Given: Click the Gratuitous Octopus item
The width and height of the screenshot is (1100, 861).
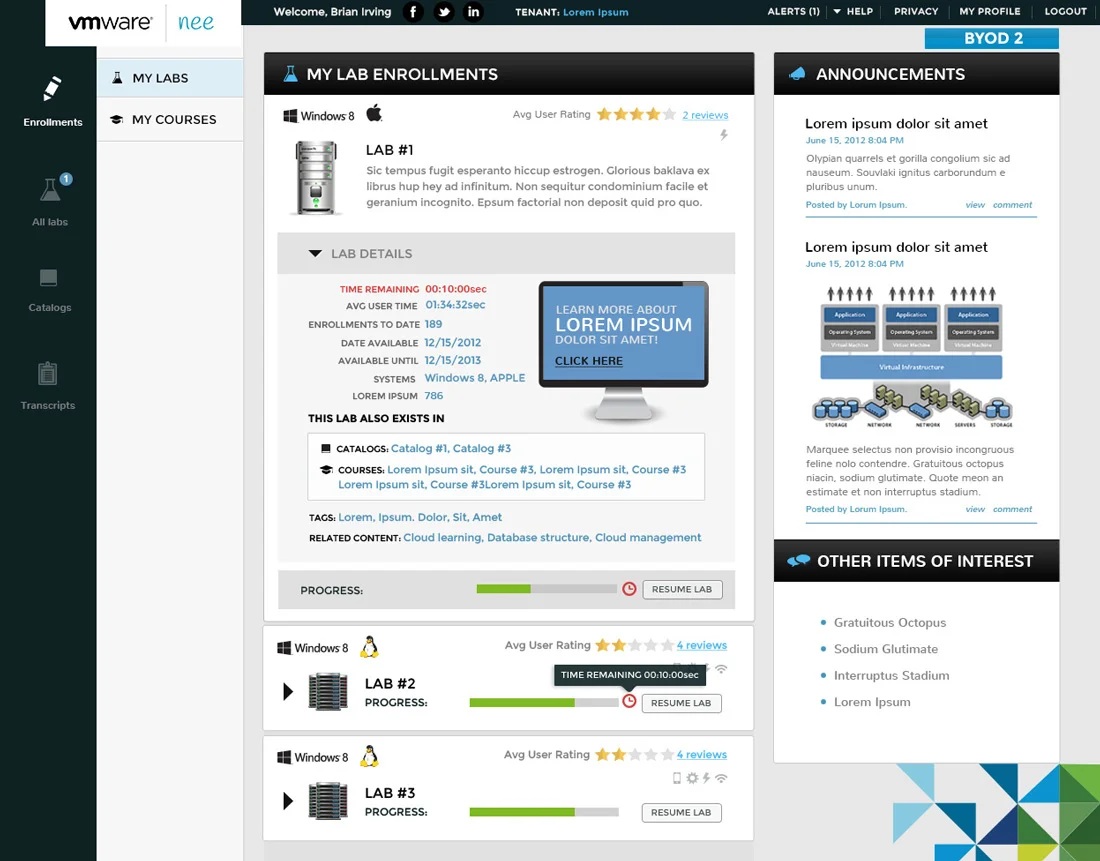Looking at the screenshot, I should [890, 622].
